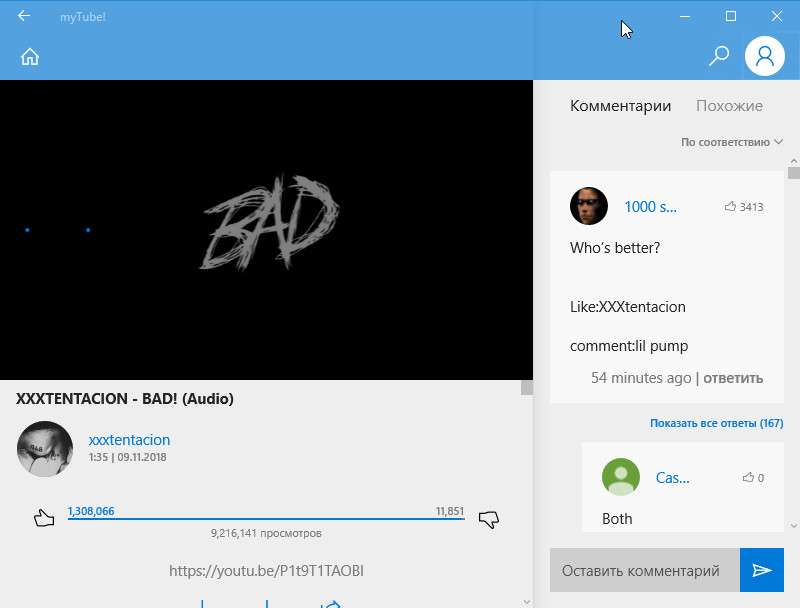Click the 1,308,066 likes count
The width and height of the screenshot is (800, 608).
[x=91, y=511]
